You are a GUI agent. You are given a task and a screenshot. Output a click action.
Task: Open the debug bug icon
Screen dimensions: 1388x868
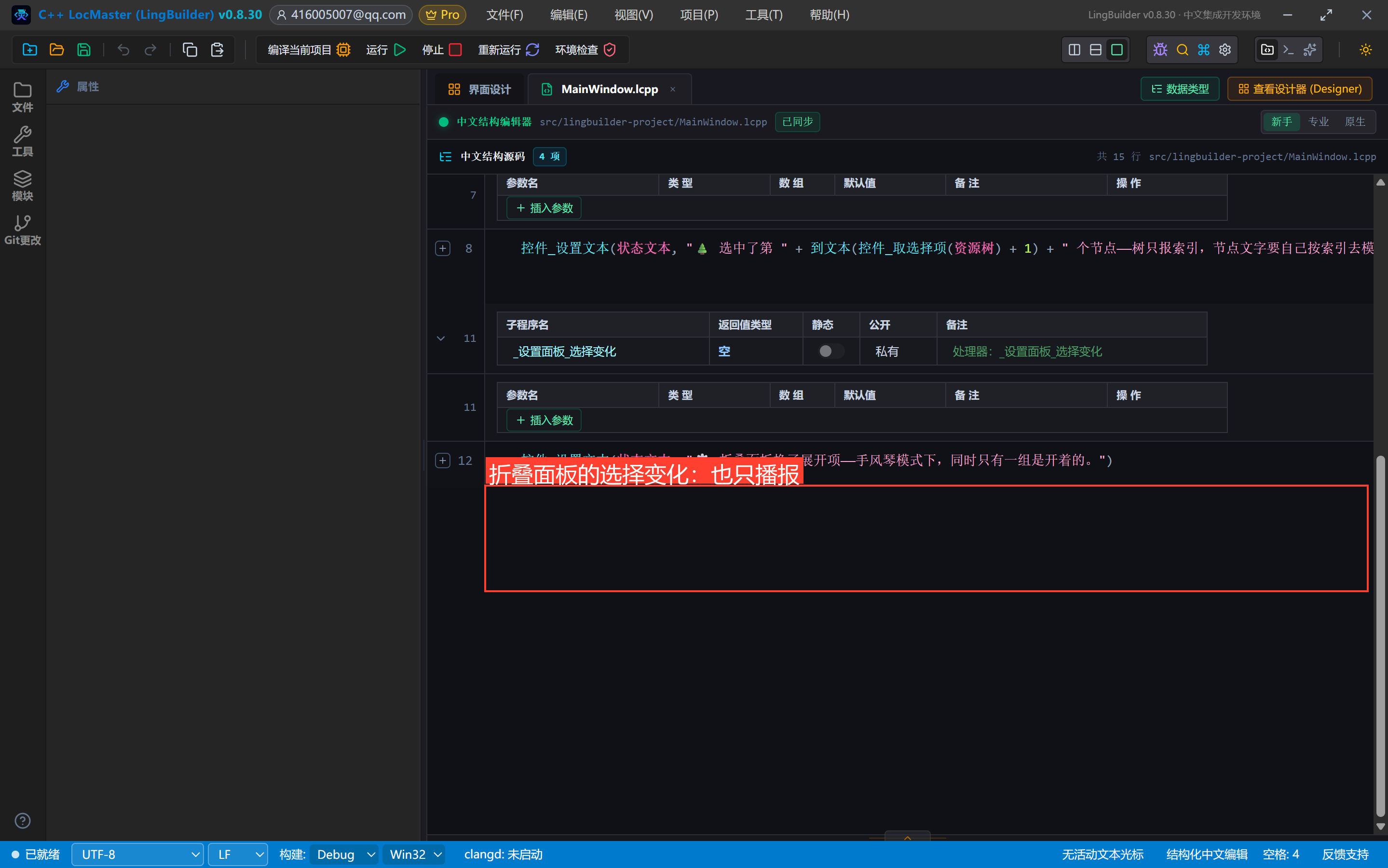1161,50
